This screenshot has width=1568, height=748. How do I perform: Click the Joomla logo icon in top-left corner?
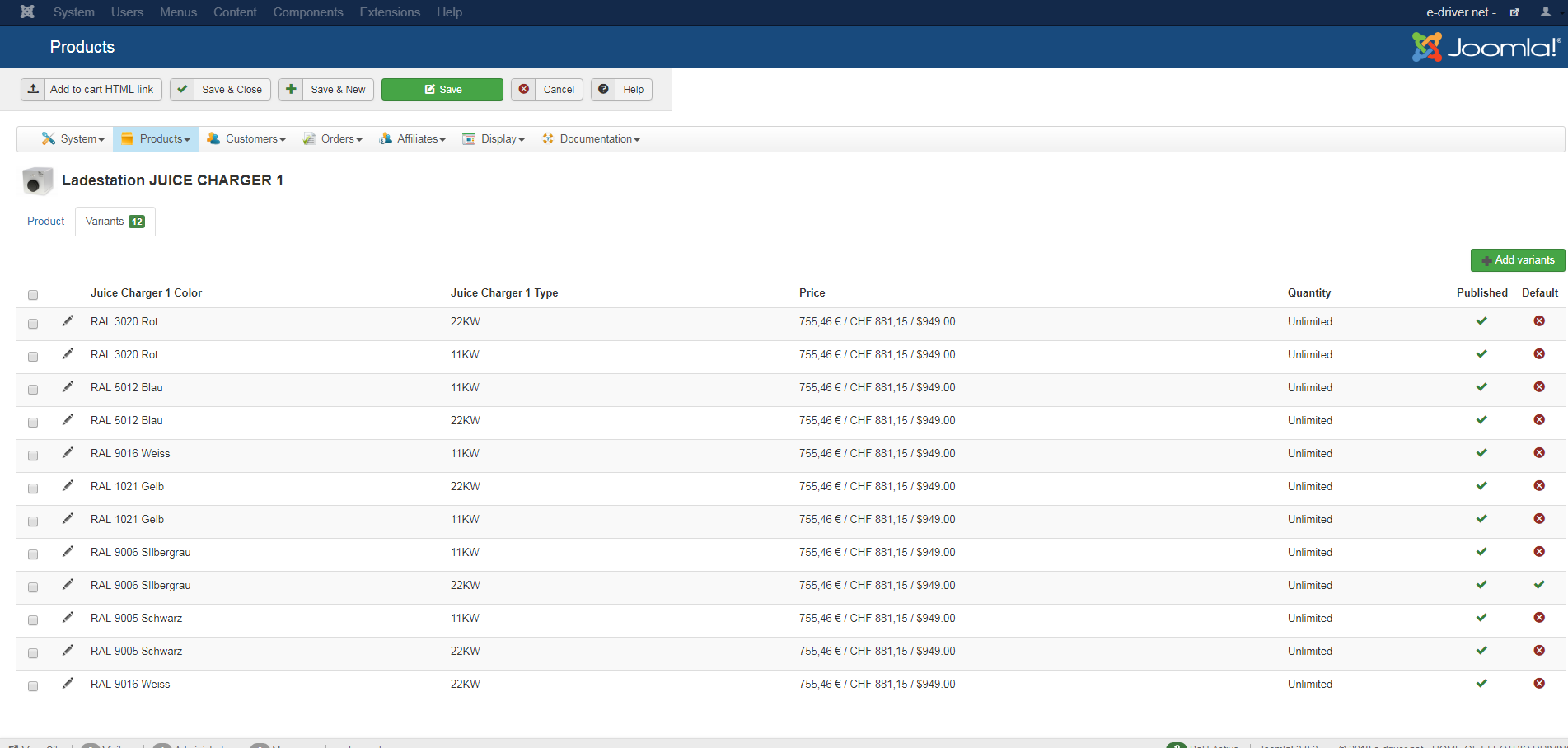[27, 12]
